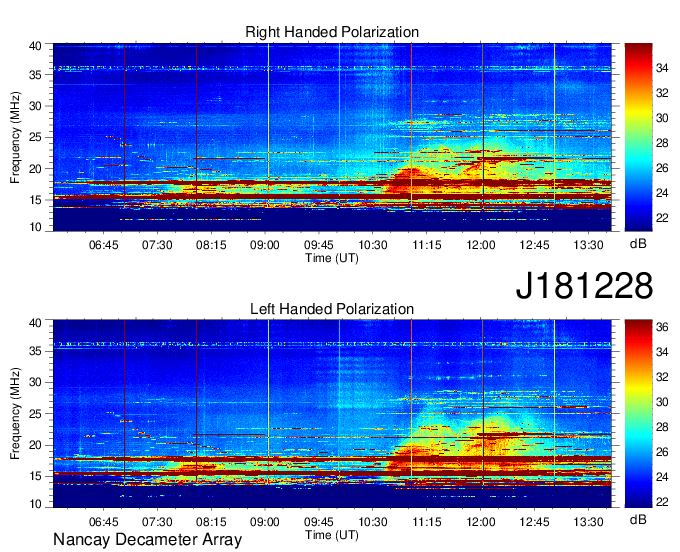Click the 09:00 tick on the Left Handed plot
Viewport: 680px width, 552px height.
(265, 522)
